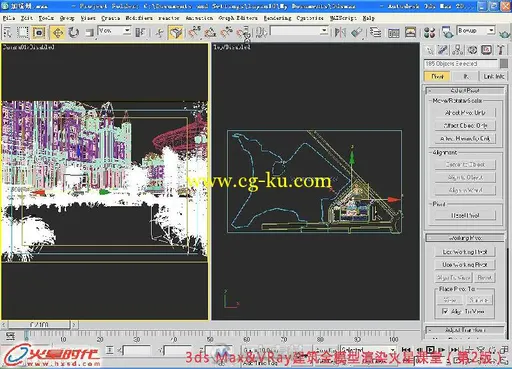
Task: Activate the Select and Rotate tool
Action: pyautogui.click(x=73, y=33)
